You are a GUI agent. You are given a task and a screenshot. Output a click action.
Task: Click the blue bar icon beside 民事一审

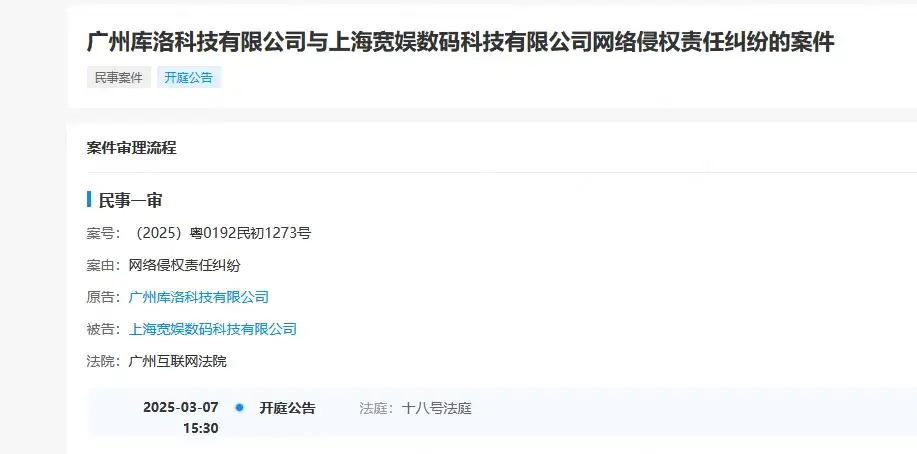[x=89, y=200]
